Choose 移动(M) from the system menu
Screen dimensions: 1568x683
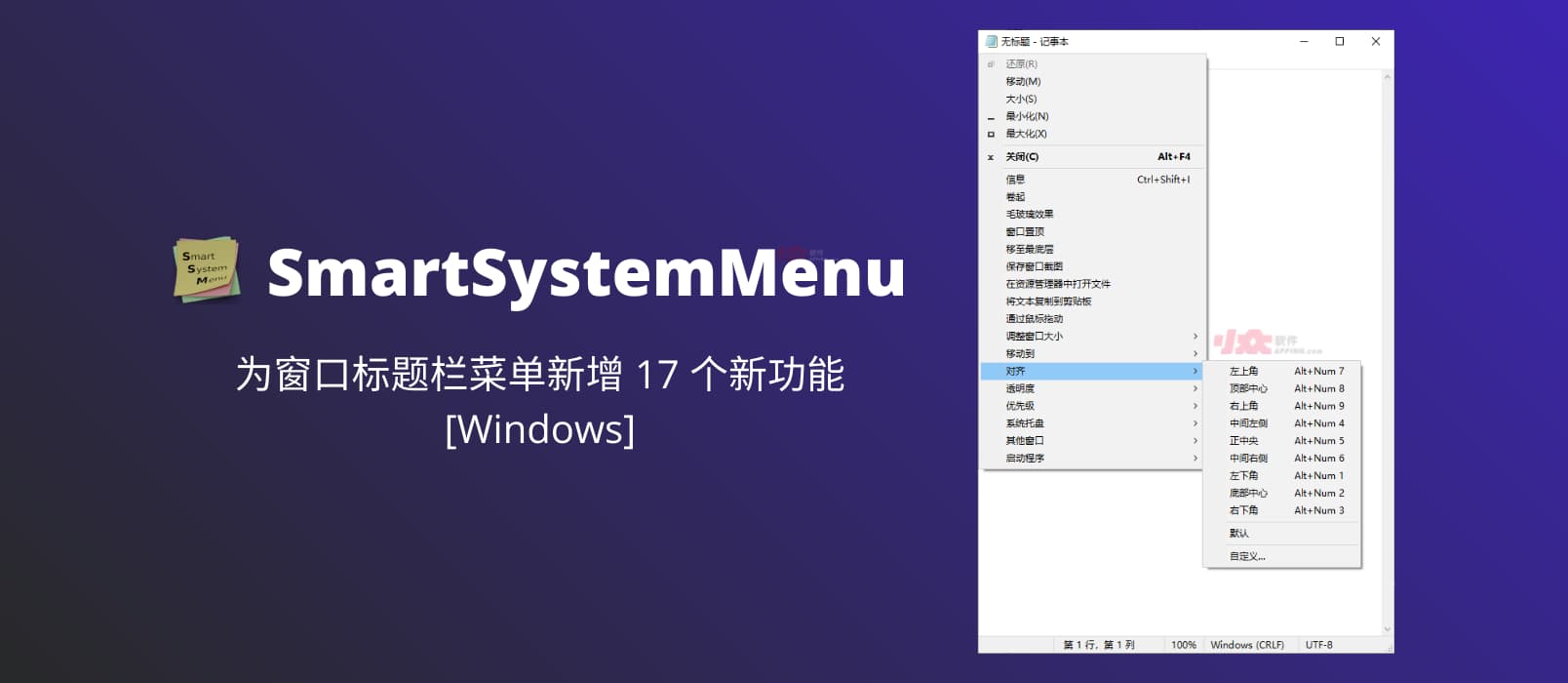coord(1092,82)
